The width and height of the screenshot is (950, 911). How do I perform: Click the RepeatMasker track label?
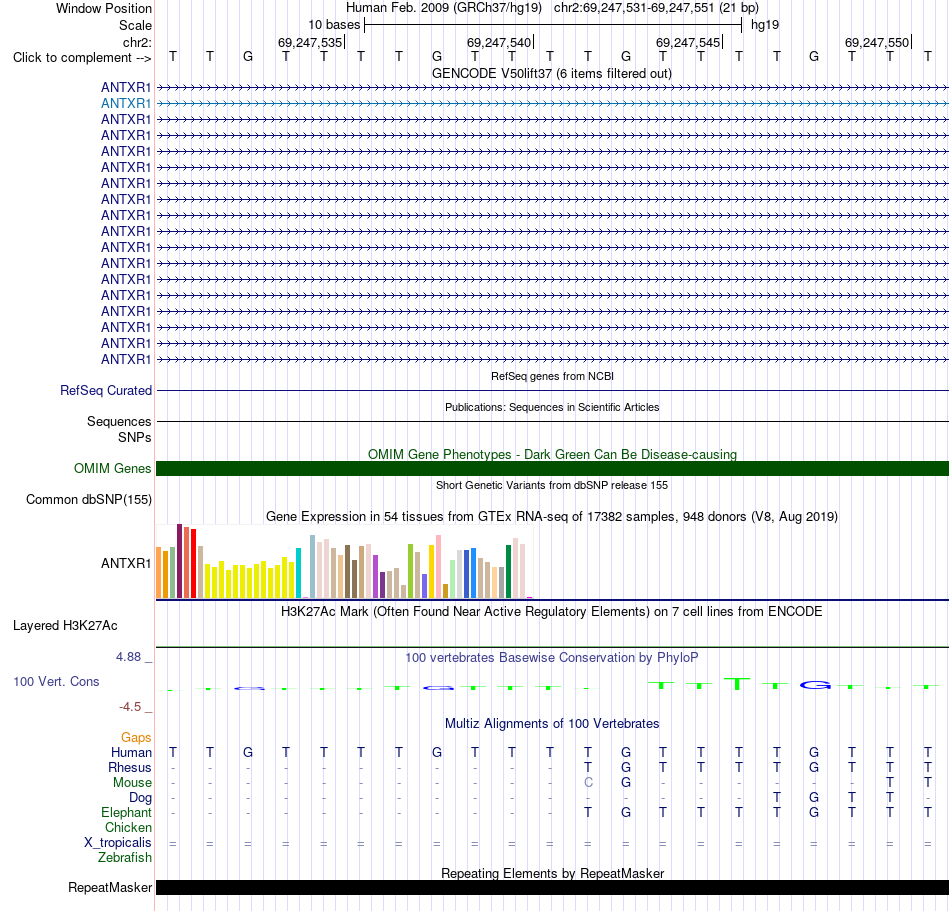point(110,887)
